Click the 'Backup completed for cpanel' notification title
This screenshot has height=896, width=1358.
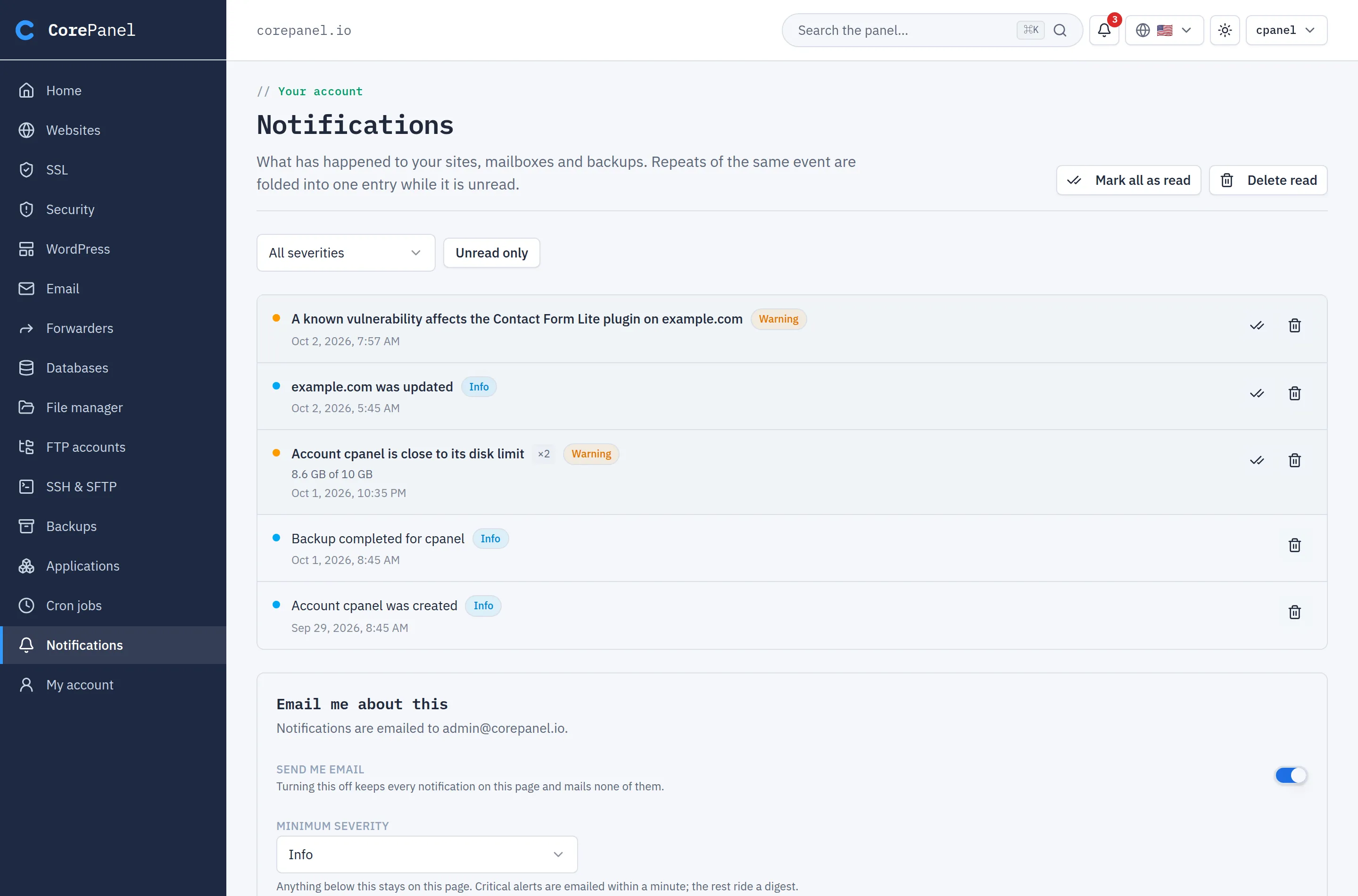coord(378,539)
